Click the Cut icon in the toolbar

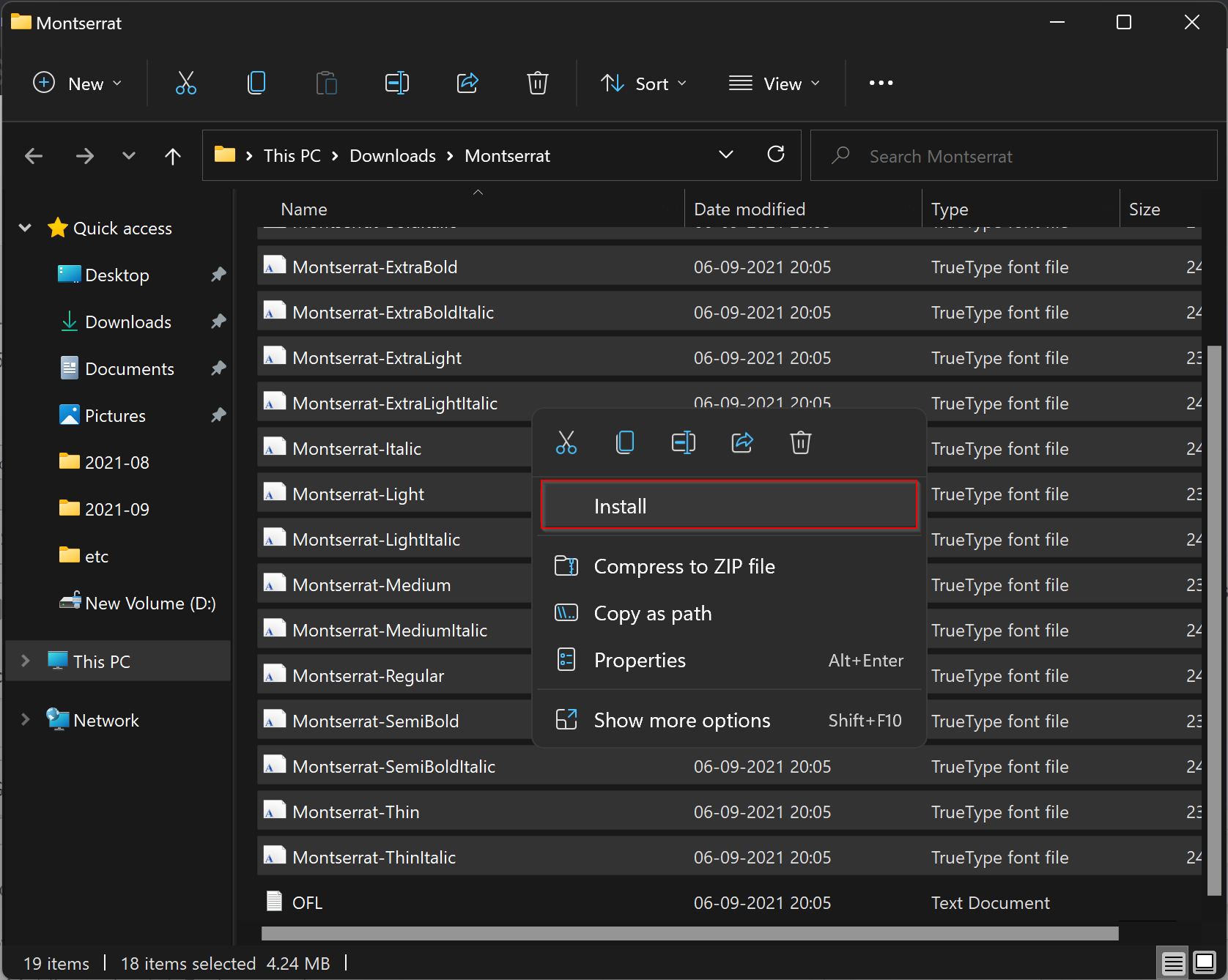[186, 83]
